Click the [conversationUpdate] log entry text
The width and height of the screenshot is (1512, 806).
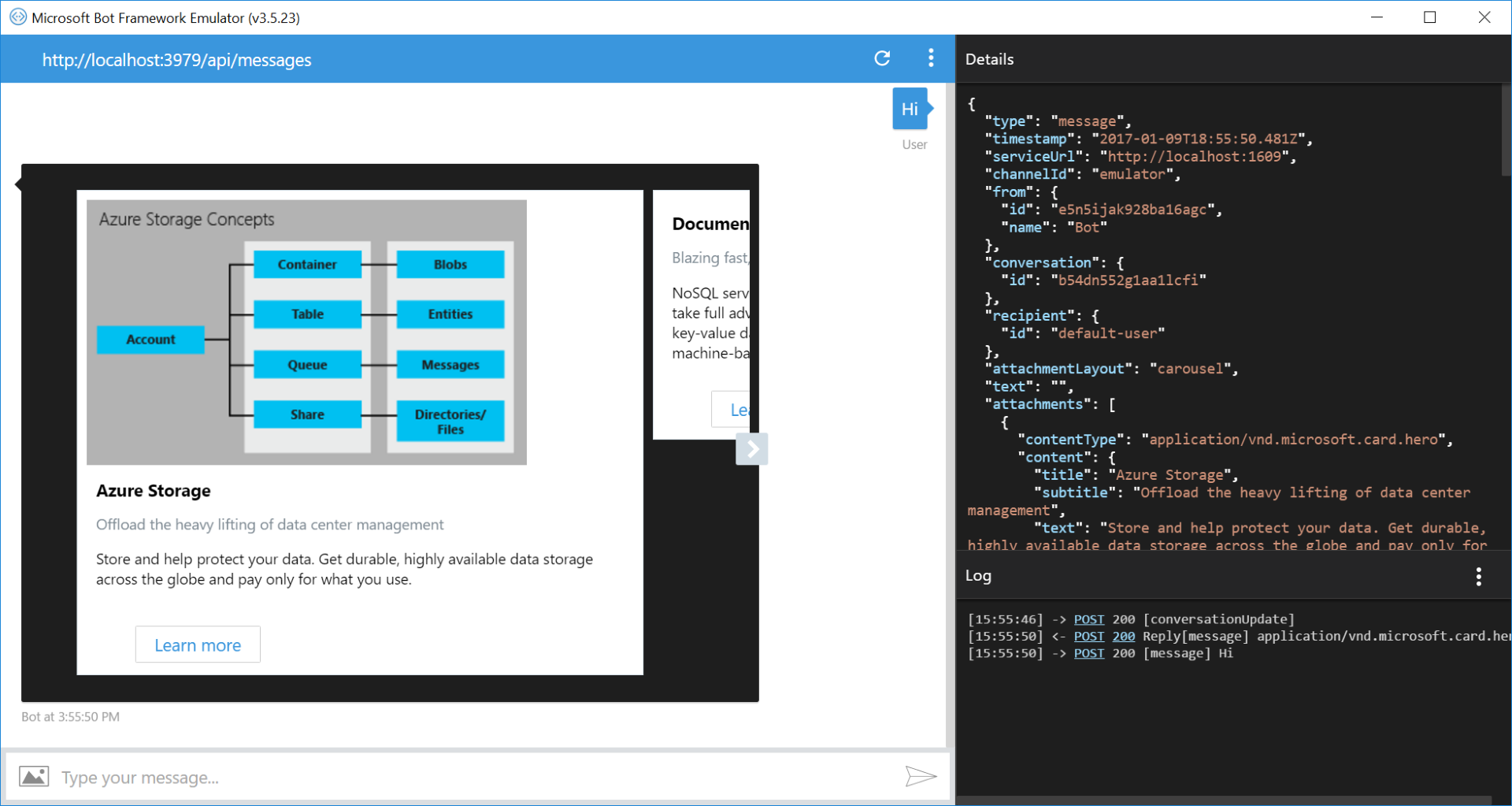click(x=1219, y=619)
